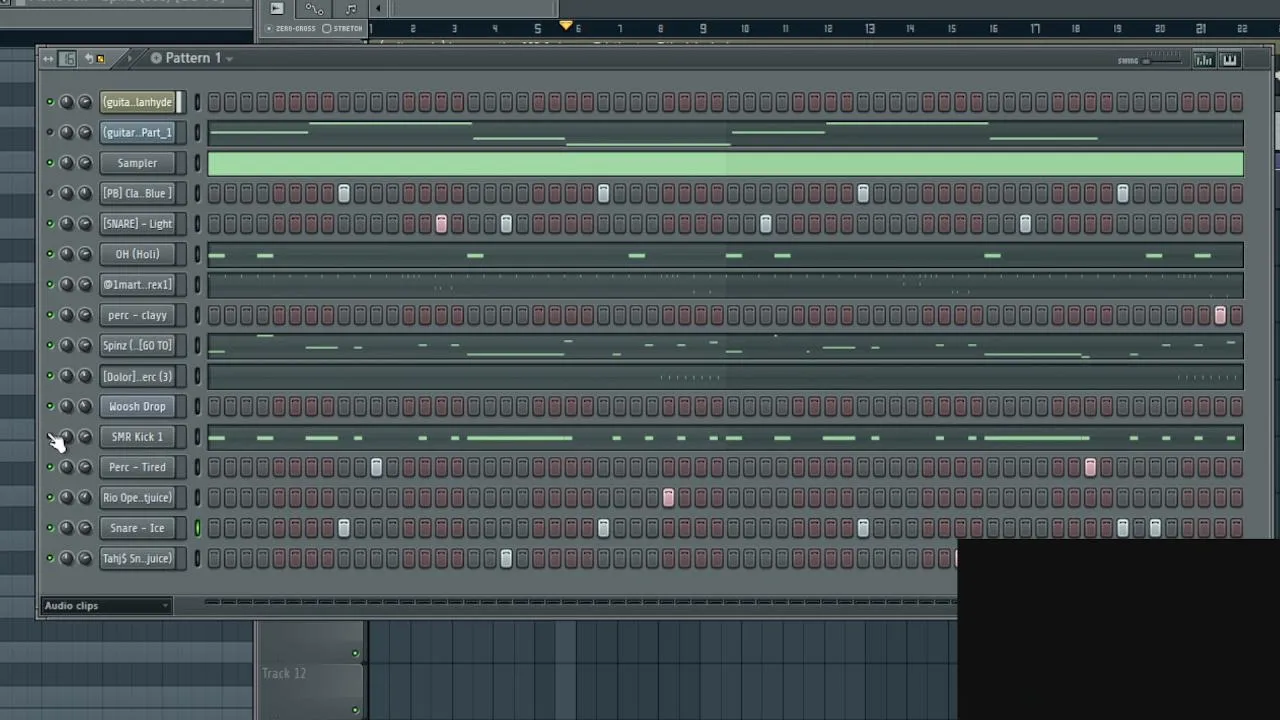This screenshot has height=720, width=1280.
Task: Mute the Sampler channel green LED
Action: pyautogui.click(x=49, y=163)
